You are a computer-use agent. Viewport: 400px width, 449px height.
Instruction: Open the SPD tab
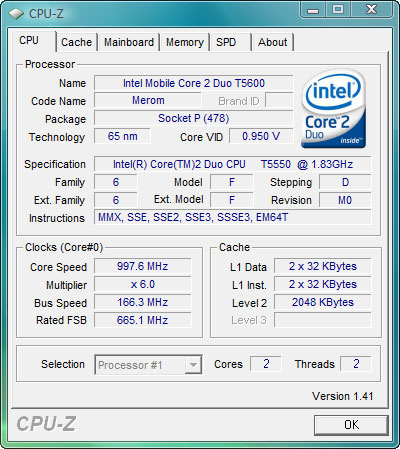[x=230, y=42]
